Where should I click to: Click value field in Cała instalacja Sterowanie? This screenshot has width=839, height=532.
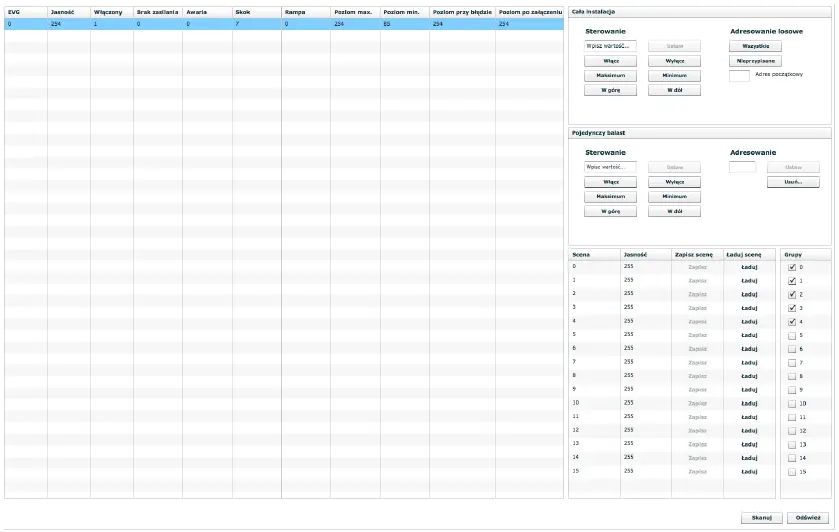[x=610, y=46]
